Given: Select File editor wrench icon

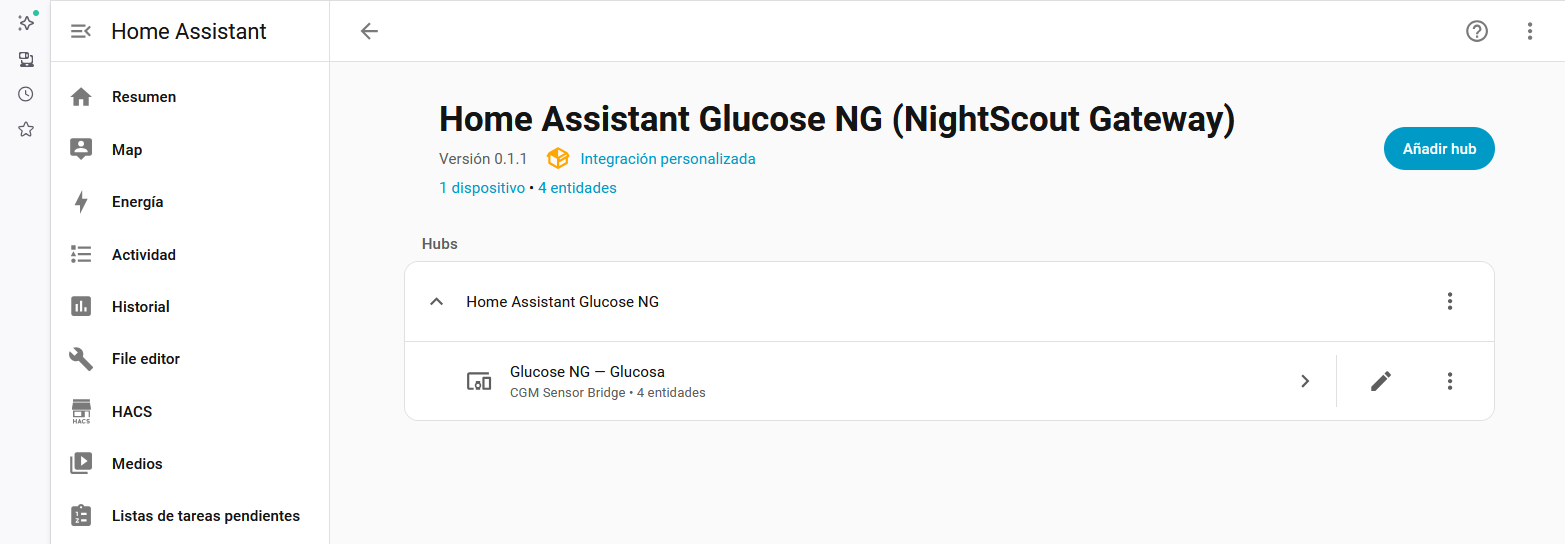Looking at the screenshot, I should [81, 359].
